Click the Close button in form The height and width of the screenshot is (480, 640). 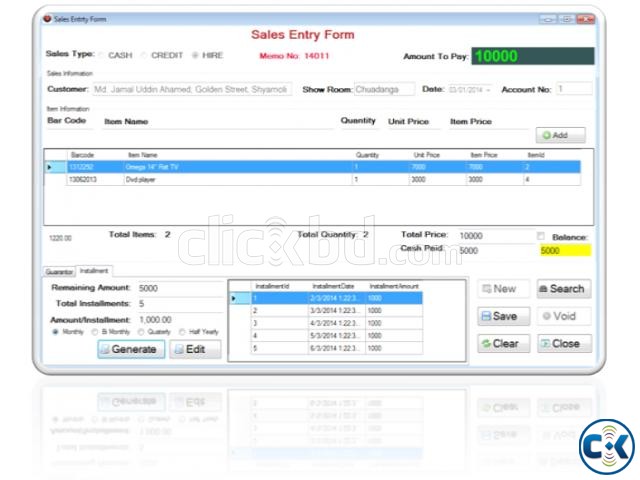click(x=562, y=343)
